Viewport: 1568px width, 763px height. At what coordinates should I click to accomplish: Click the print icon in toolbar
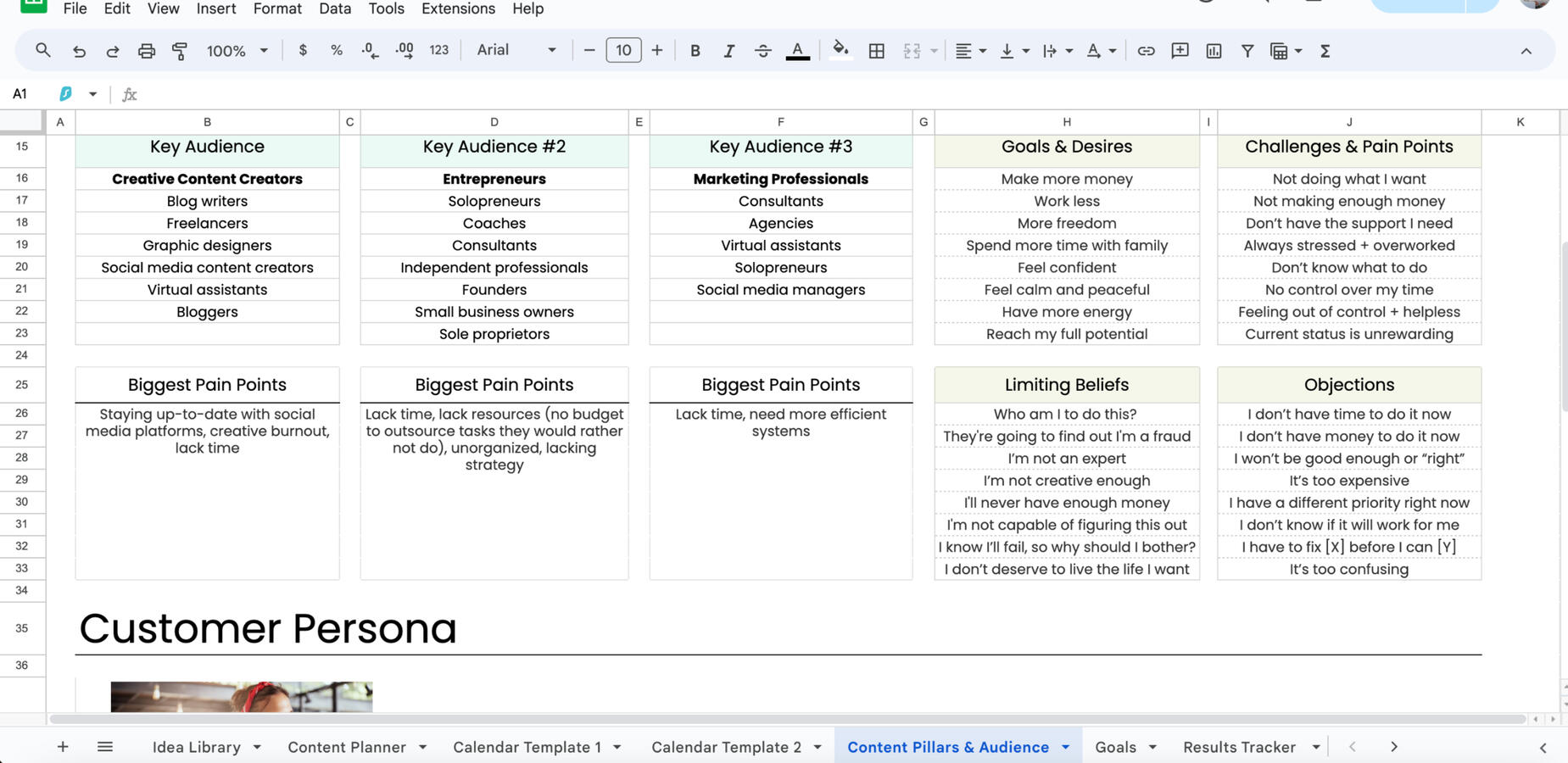coord(146,51)
